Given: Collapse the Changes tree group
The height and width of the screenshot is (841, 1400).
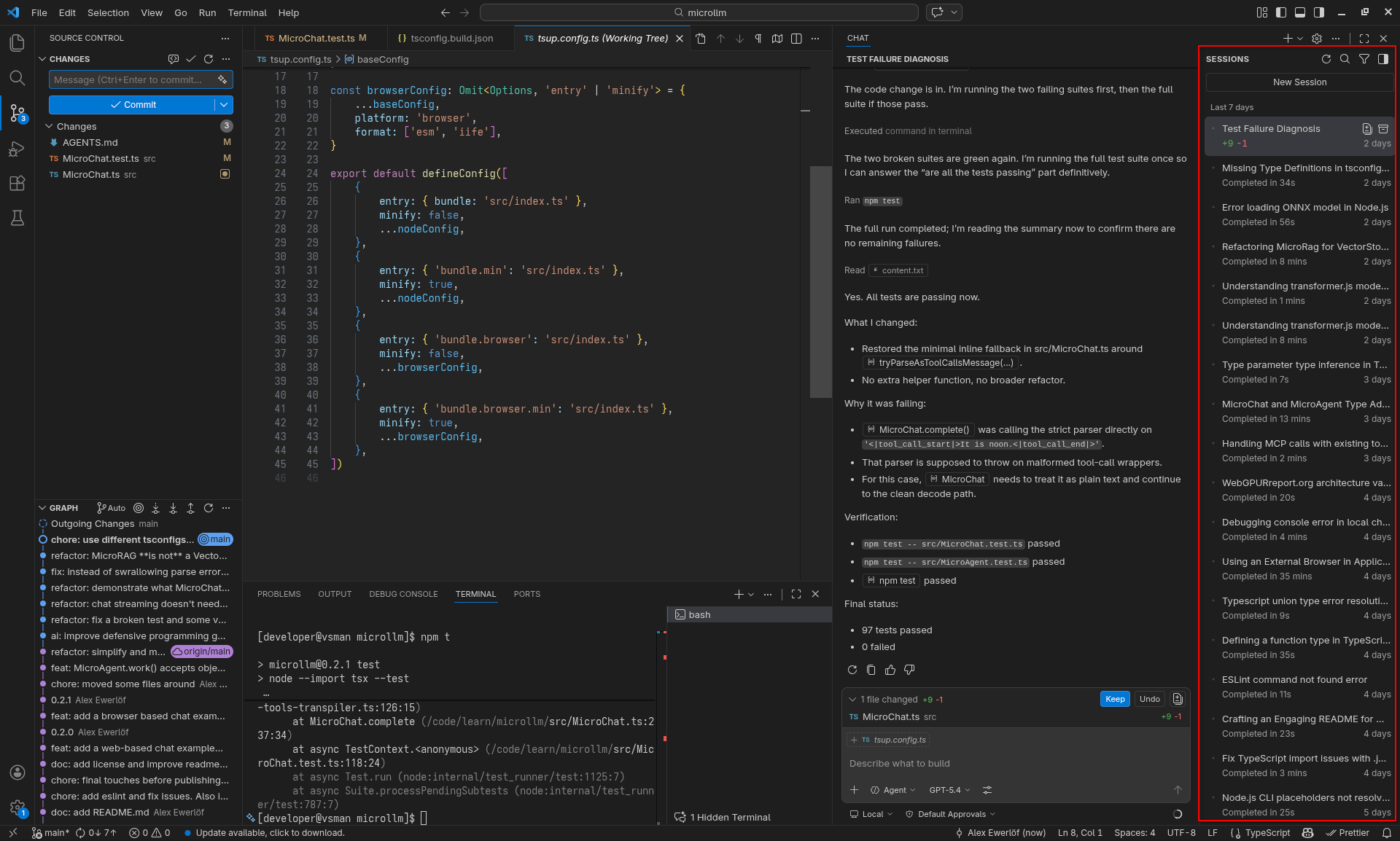Looking at the screenshot, I should click(50, 126).
